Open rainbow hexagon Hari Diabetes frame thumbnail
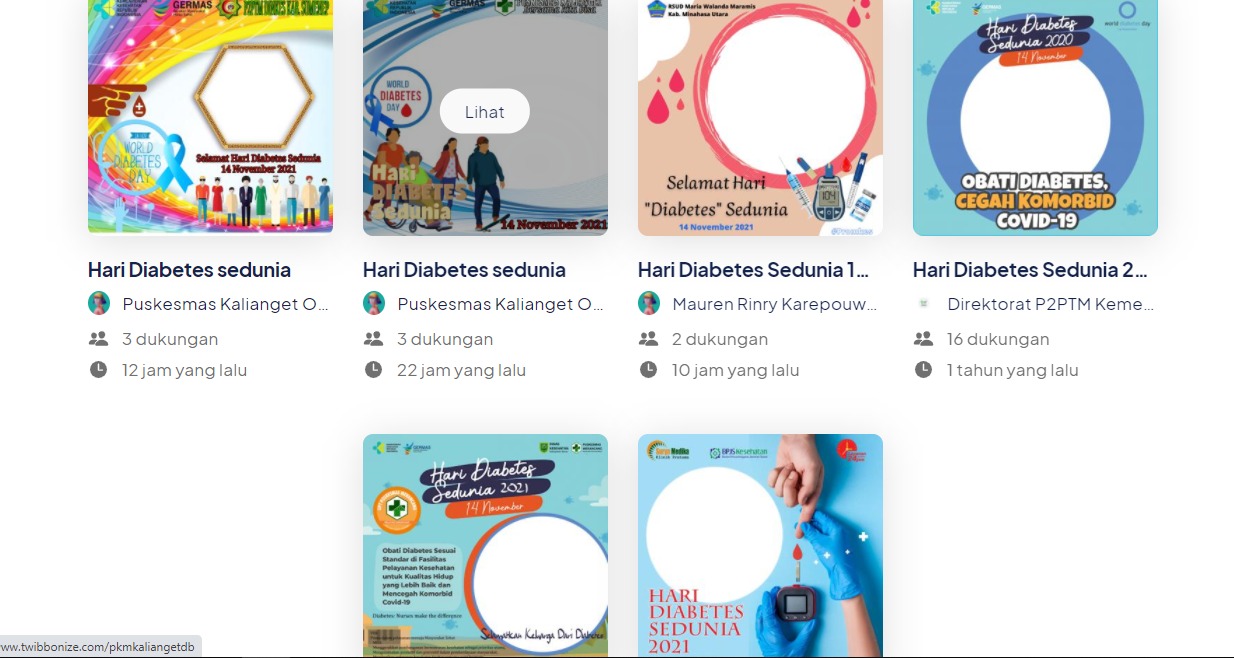 point(210,116)
